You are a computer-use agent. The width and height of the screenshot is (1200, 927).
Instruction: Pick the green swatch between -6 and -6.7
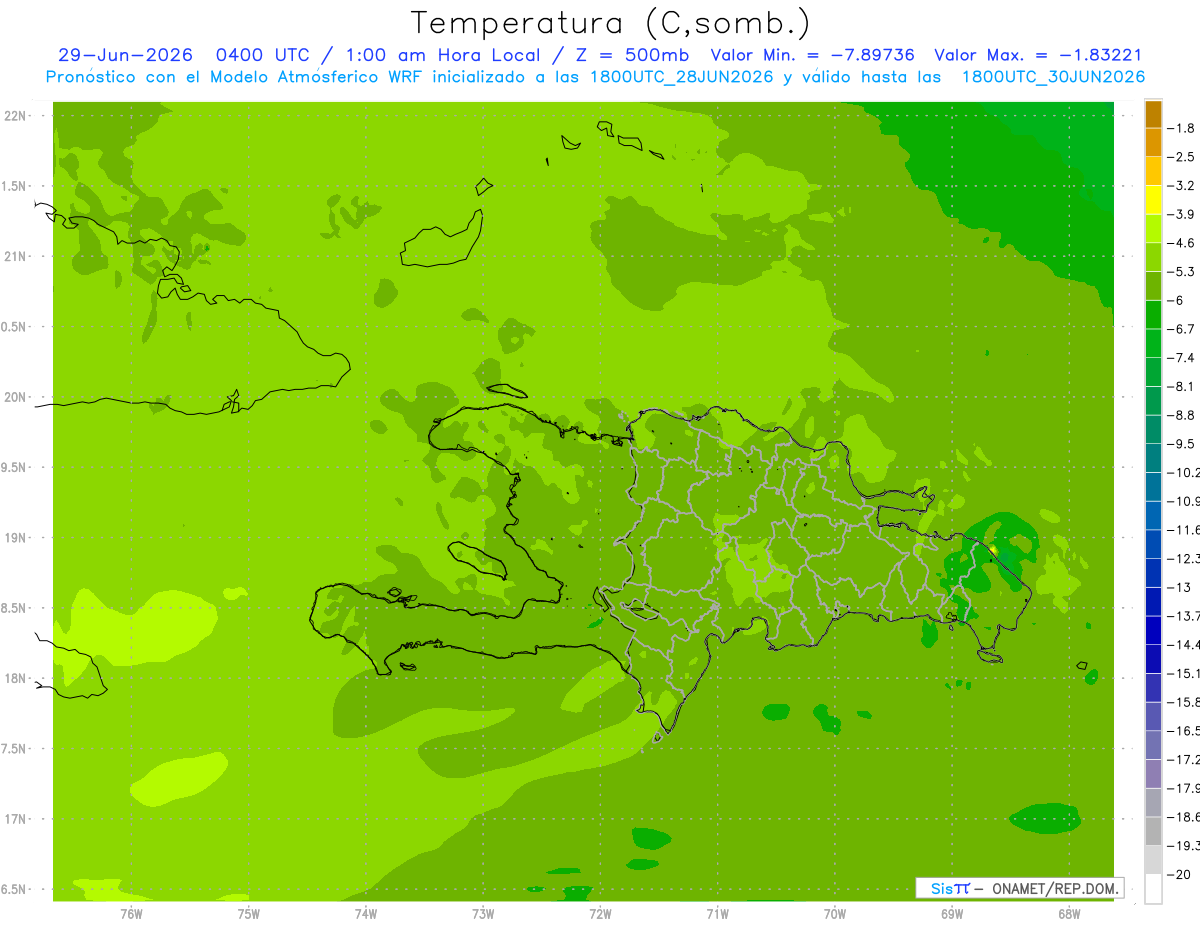[x=1153, y=315]
